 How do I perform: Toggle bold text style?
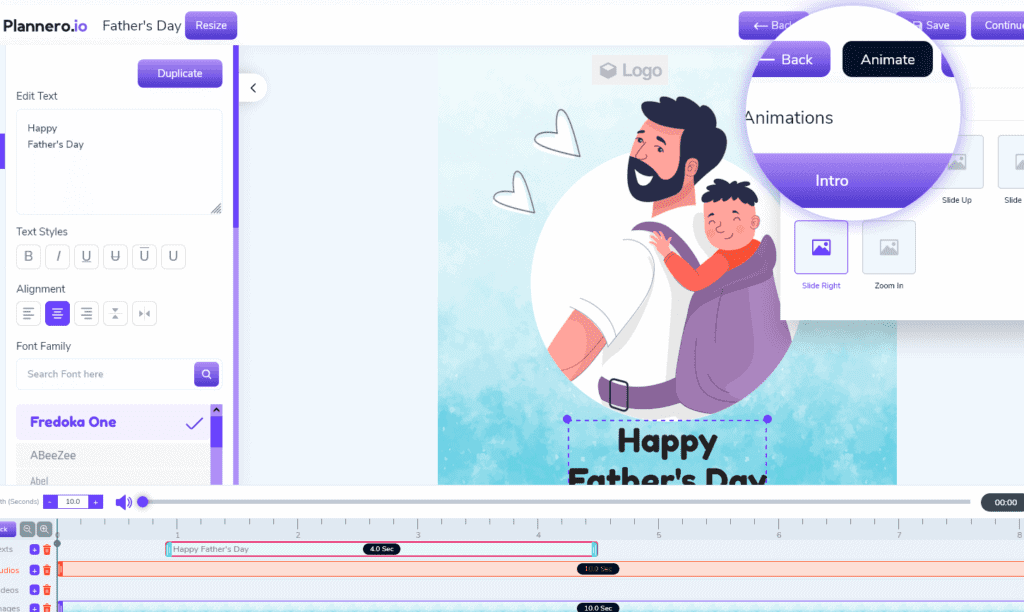point(28,256)
